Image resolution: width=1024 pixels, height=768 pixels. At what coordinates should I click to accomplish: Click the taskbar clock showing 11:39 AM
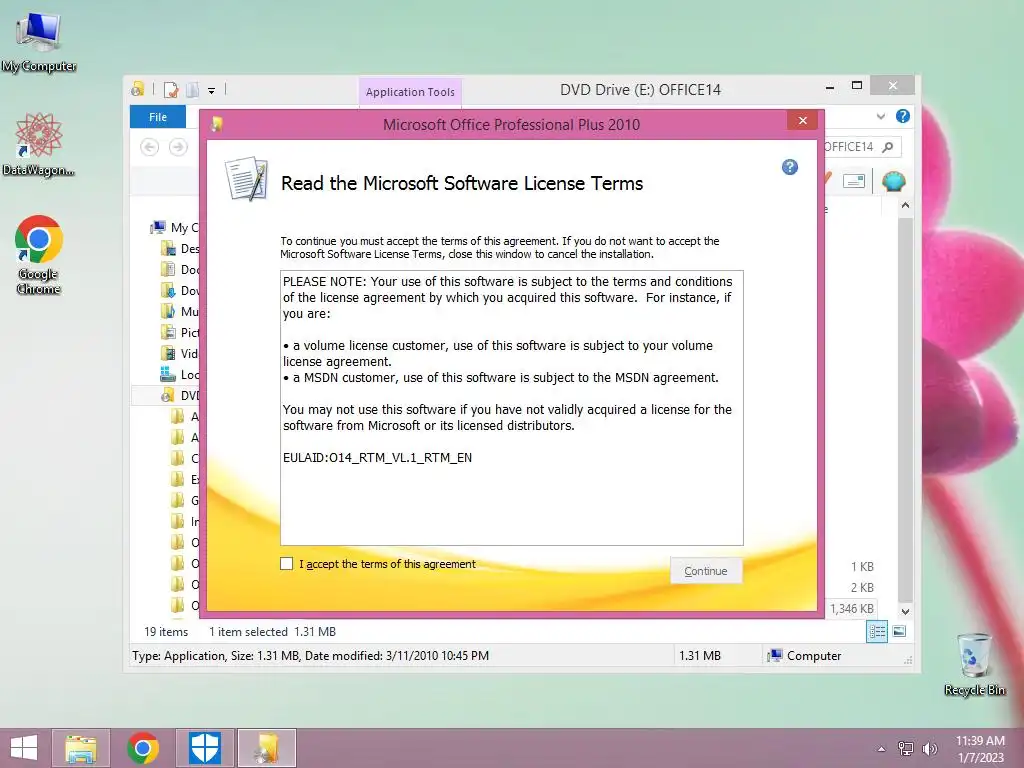coord(980,749)
